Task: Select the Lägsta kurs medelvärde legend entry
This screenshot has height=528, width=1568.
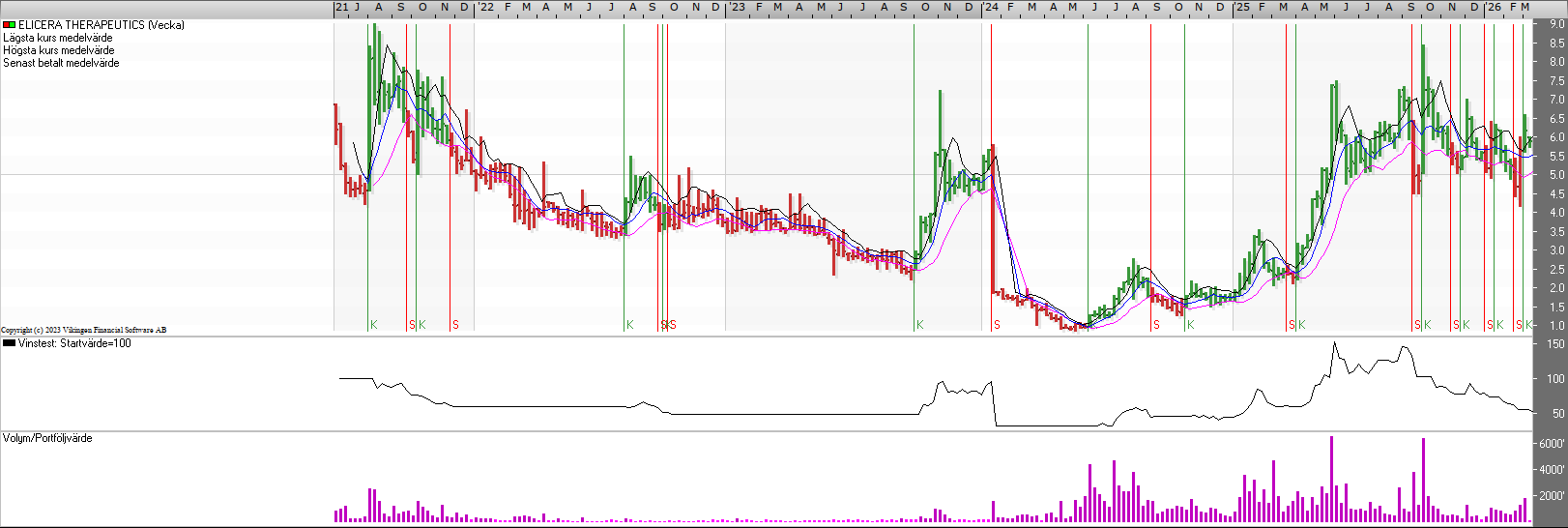Action: click(x=57, y=38)
